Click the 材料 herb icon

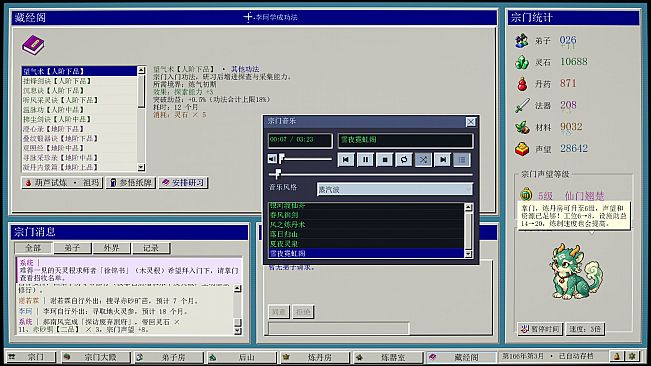522,127
